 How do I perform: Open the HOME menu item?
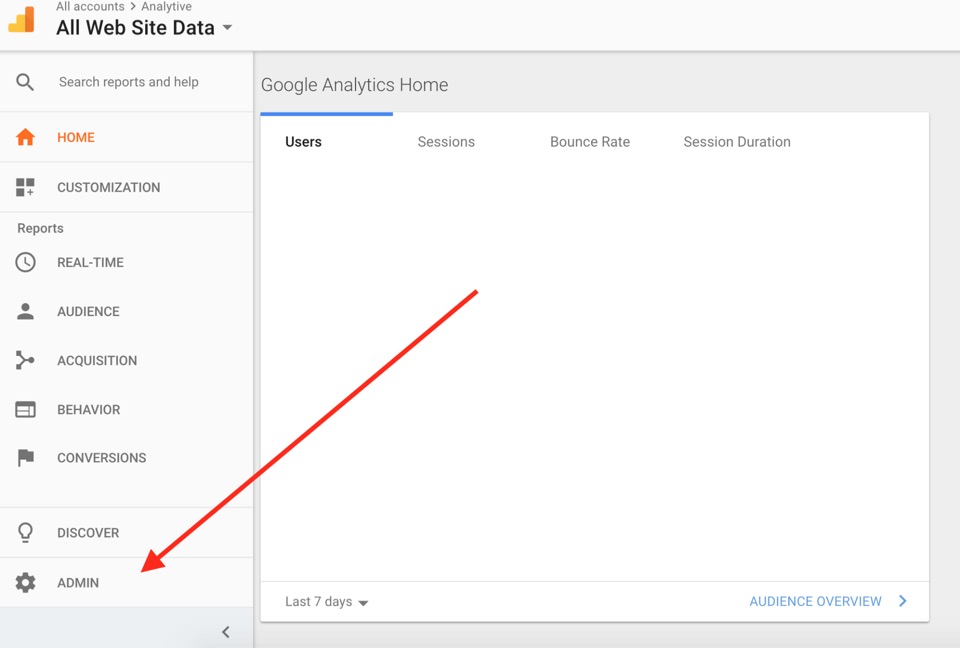pyautogui.click(x=126, y=137)
